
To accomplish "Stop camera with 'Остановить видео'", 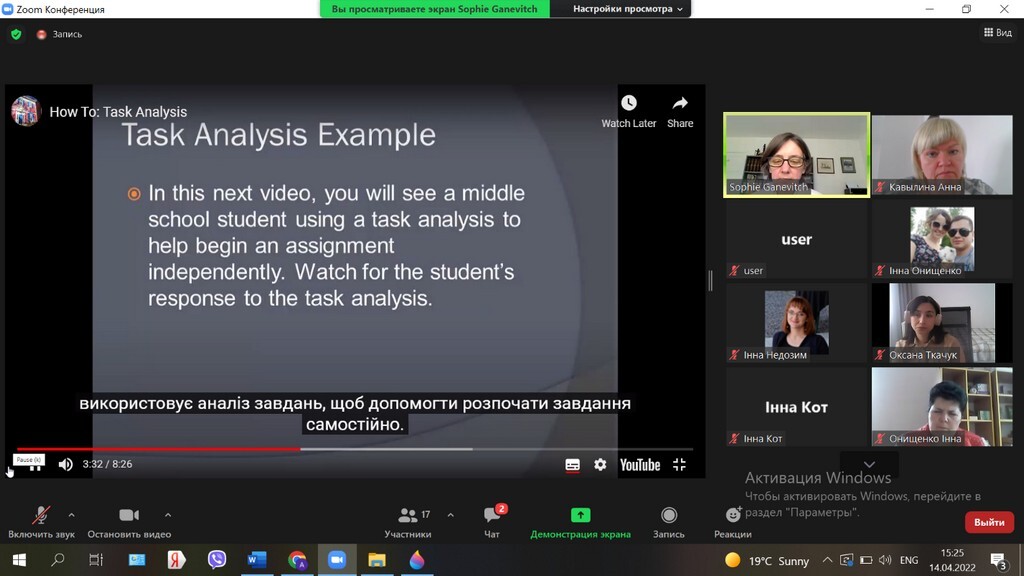I will [129, 522].
